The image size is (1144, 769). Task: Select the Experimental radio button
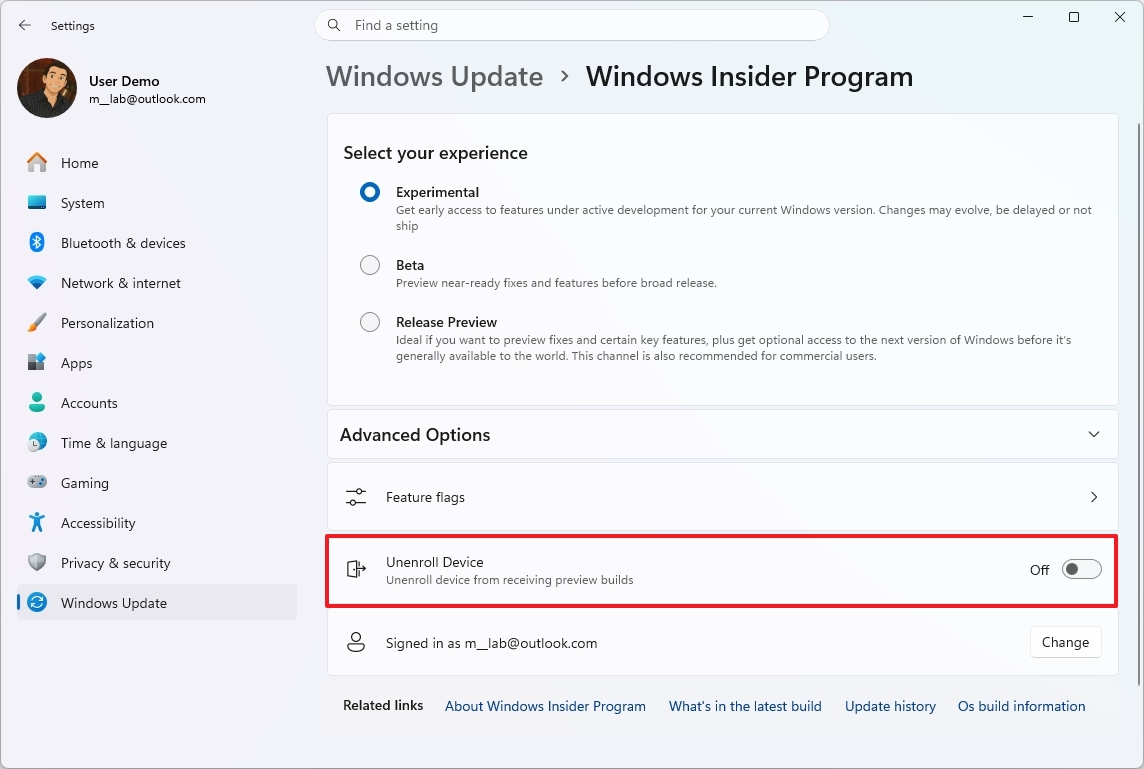[x=370, y=192]
